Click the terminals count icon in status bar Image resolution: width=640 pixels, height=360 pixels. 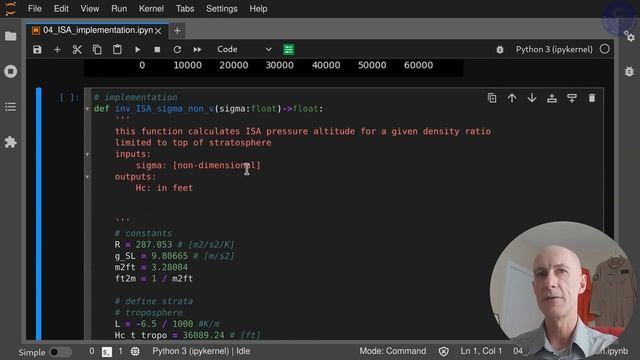click(x=107, y=351)
